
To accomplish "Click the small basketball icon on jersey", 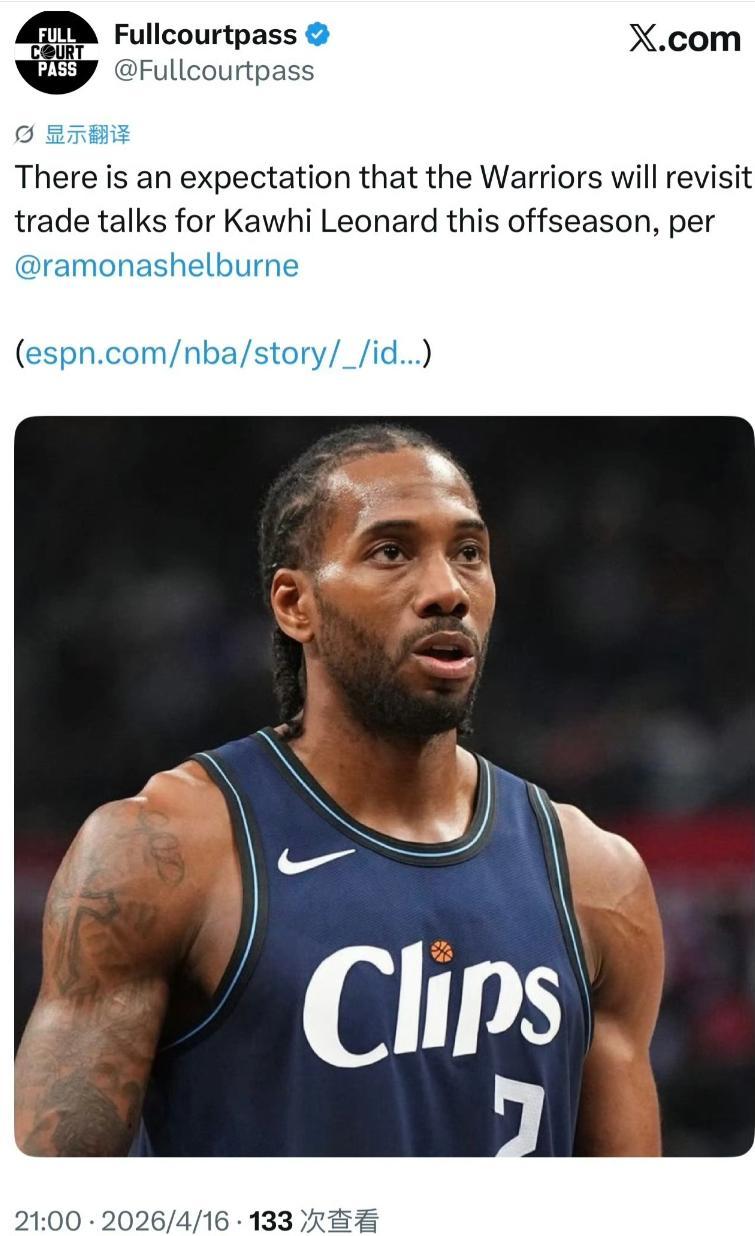I will point(441,951).
